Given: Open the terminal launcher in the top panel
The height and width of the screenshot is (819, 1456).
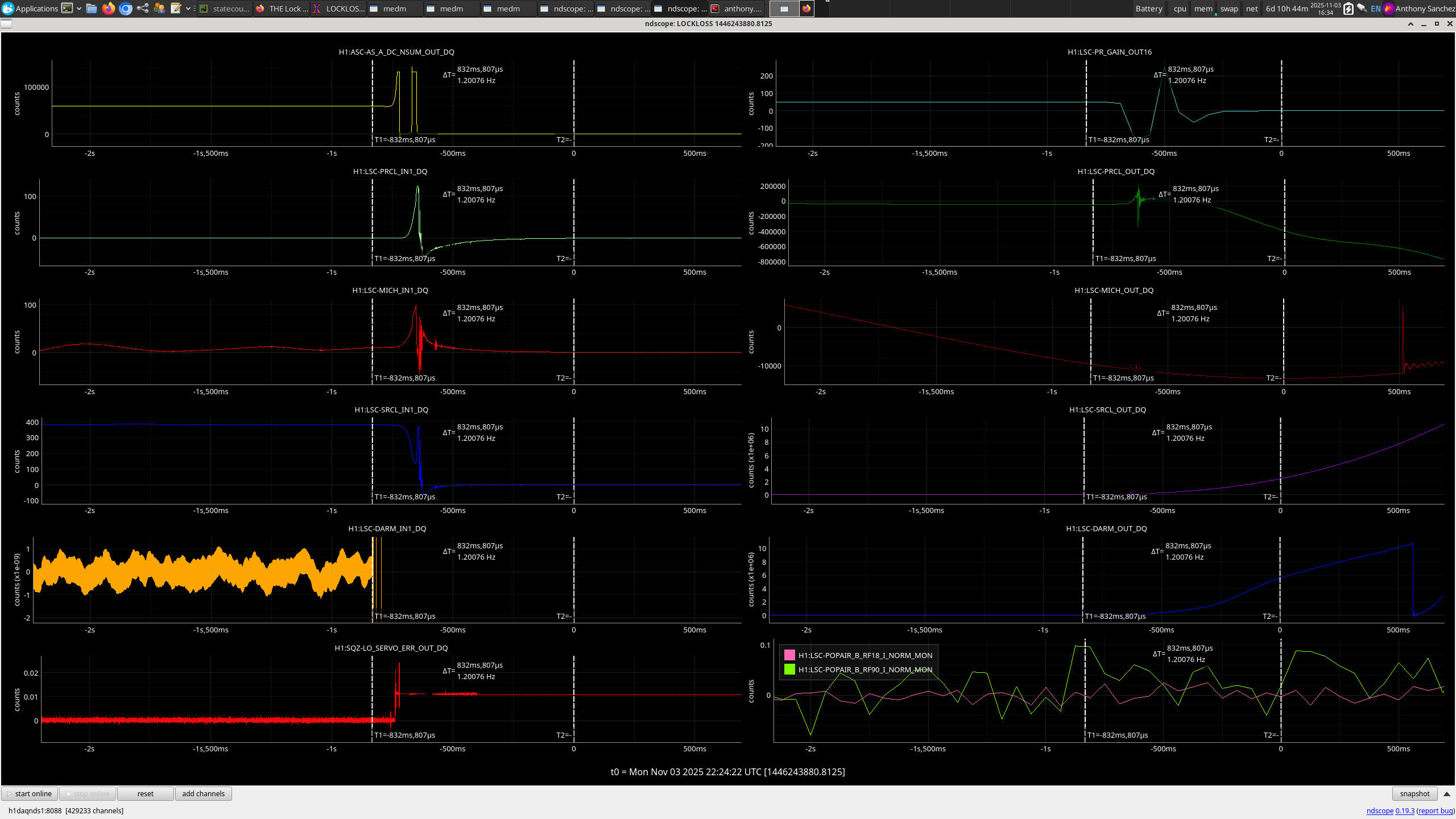Looking at the screenshot, I should click(67, 8).
